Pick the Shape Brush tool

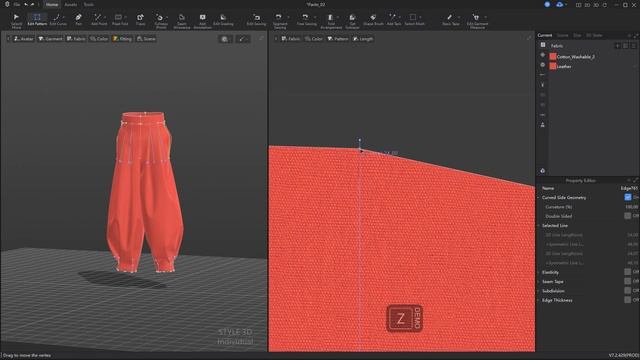point(373,20)
